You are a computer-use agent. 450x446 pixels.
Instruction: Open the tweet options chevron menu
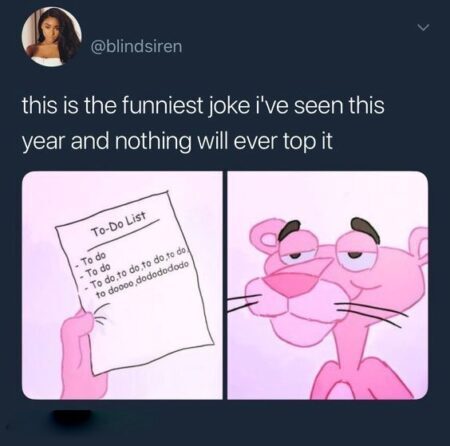[x=424, y=28]
